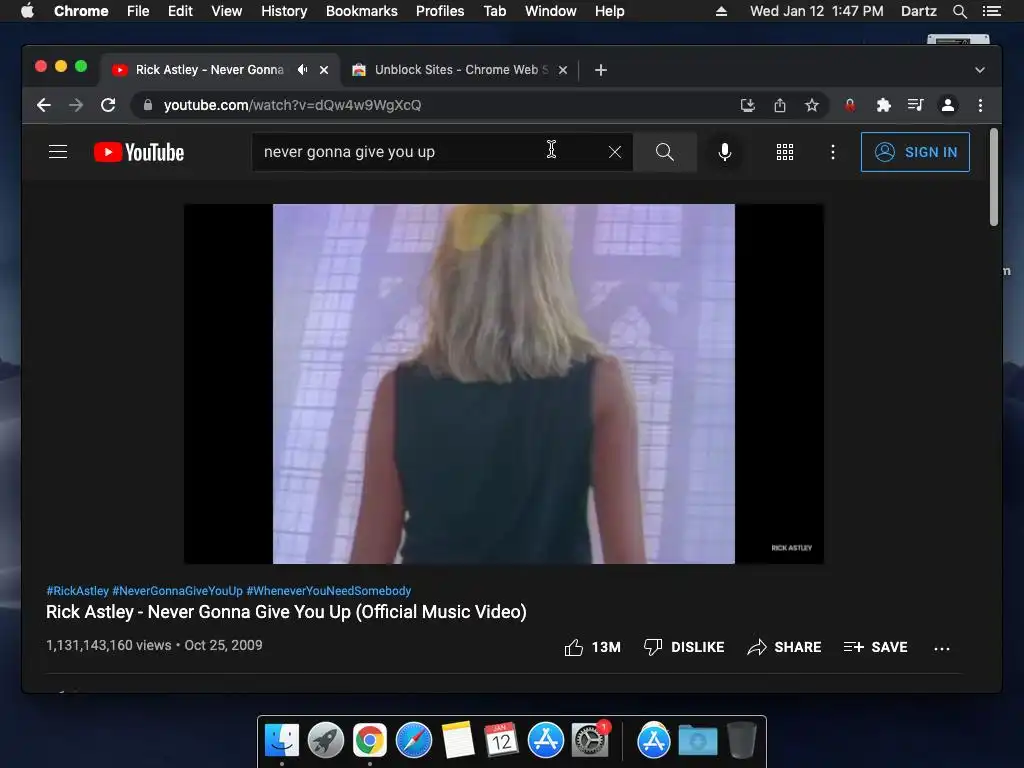Image resolution: width=1024 pixels, height=768 pixels.
Task: Open the red extension icon
Action: (850, 105)
